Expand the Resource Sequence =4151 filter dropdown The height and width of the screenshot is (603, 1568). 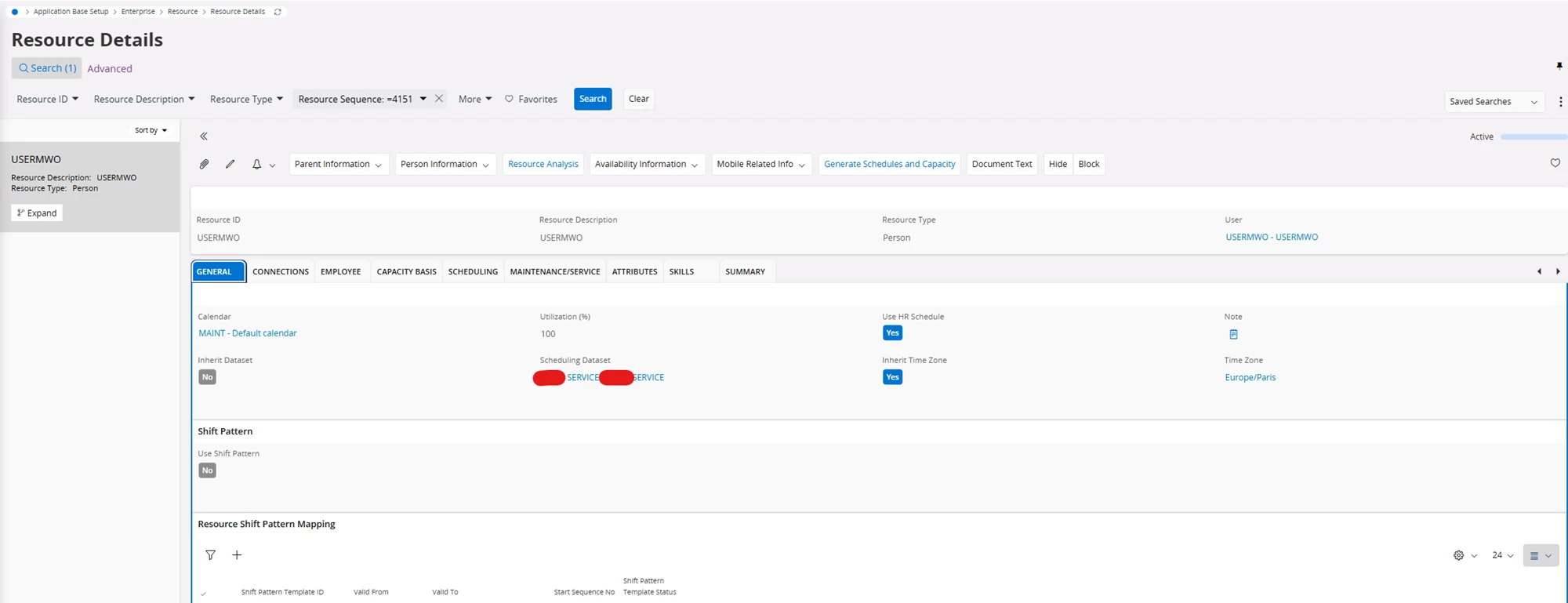tap(423, 99)
